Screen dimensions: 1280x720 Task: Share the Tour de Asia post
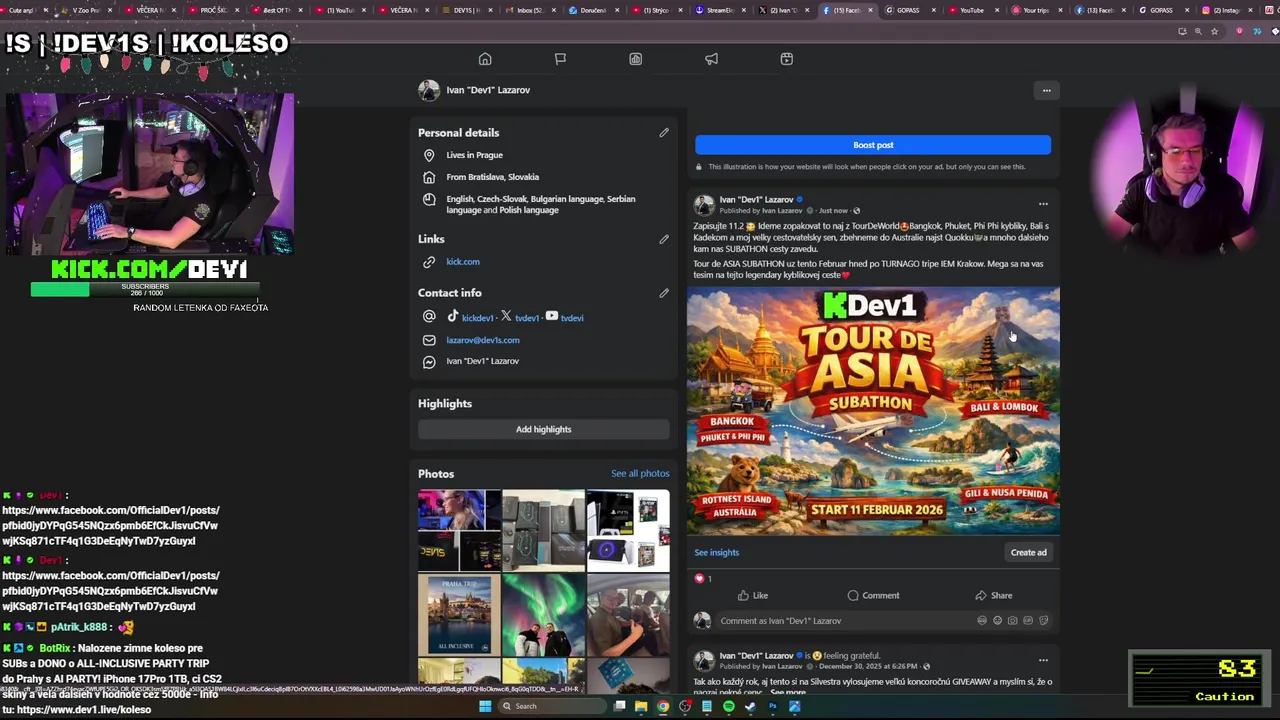[x=993, y=595]
